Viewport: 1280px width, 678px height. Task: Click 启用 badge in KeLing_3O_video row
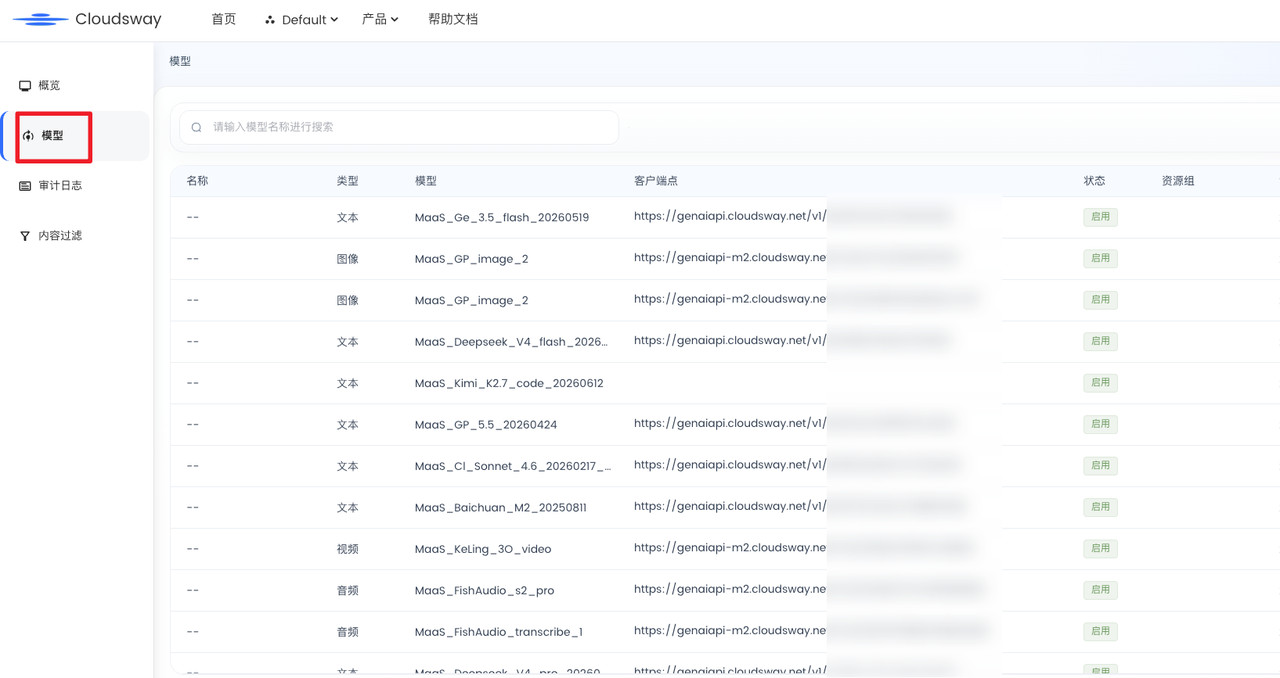pos(1100,549)
